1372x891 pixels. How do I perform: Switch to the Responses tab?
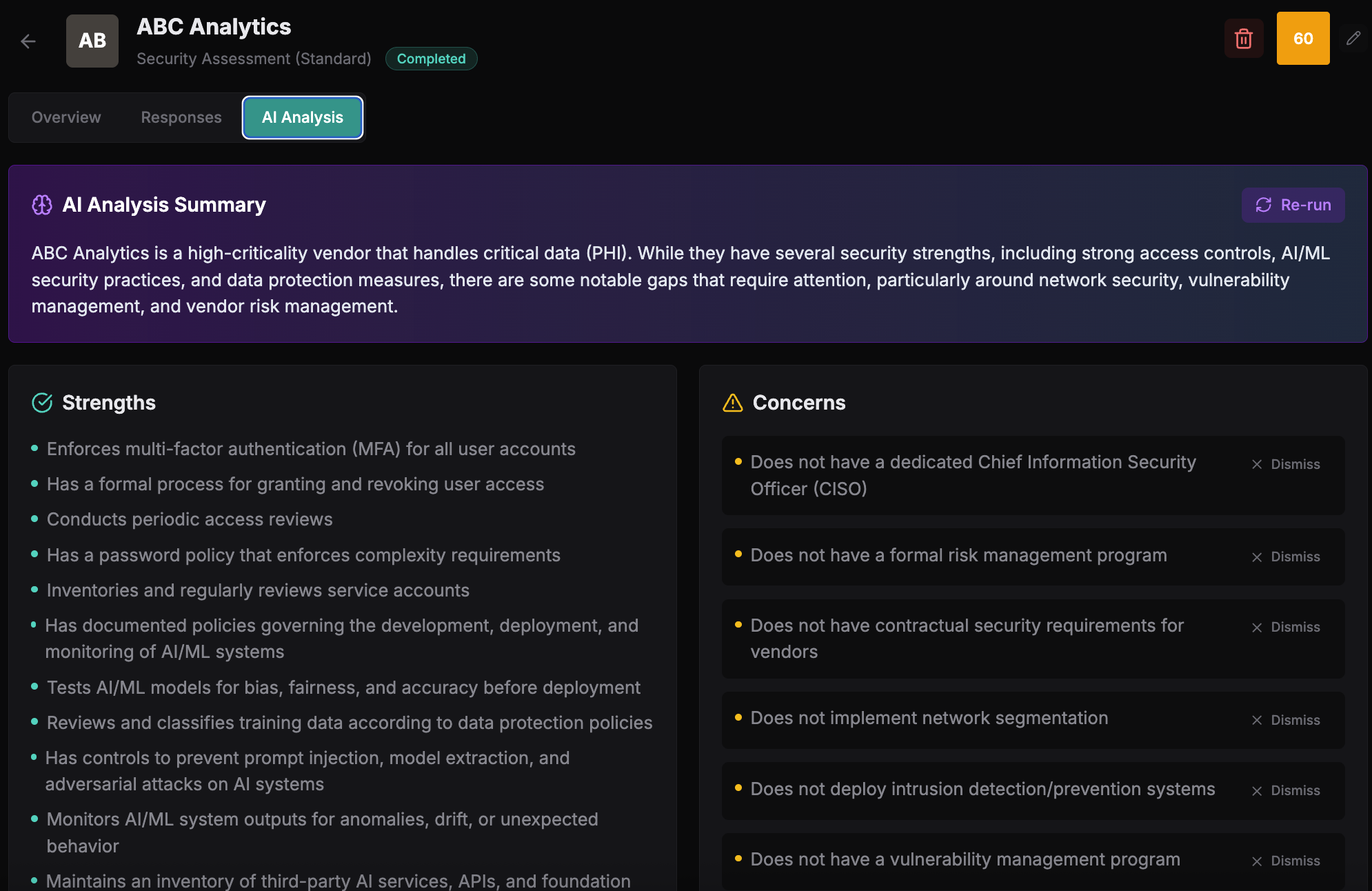pos(181,117)
